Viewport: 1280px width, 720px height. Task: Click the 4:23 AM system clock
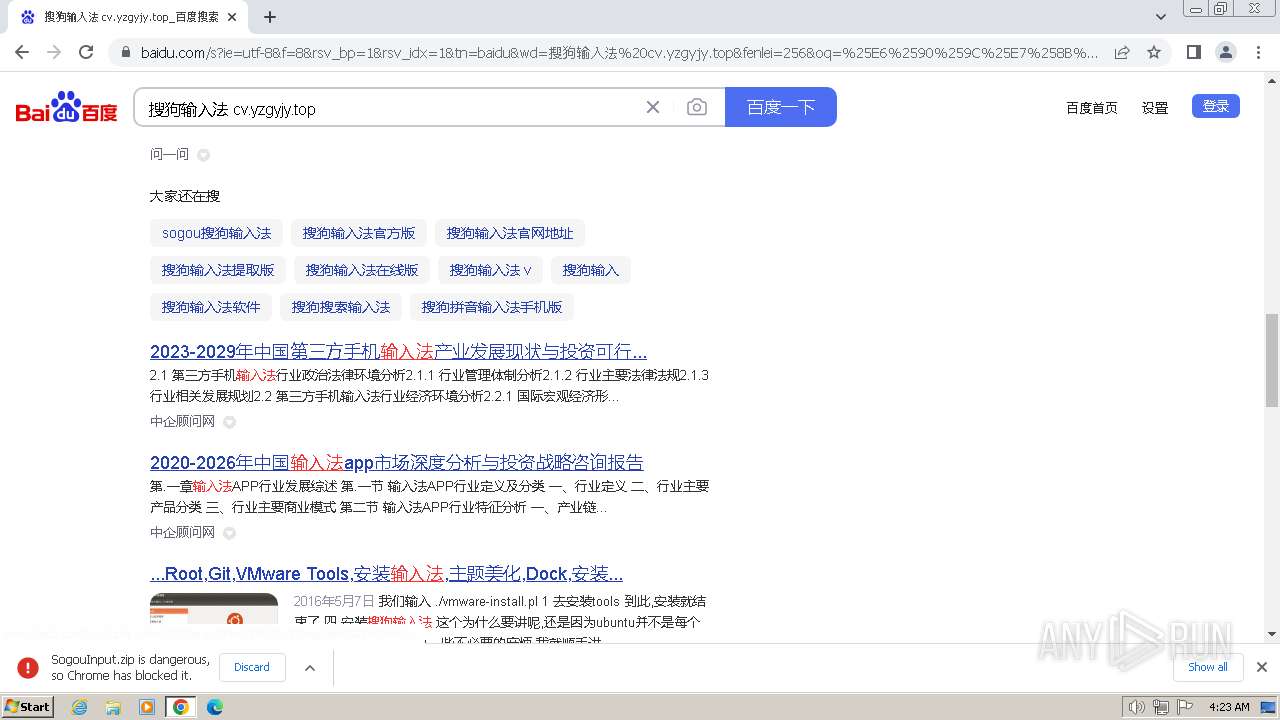(x=1229, y=707)
